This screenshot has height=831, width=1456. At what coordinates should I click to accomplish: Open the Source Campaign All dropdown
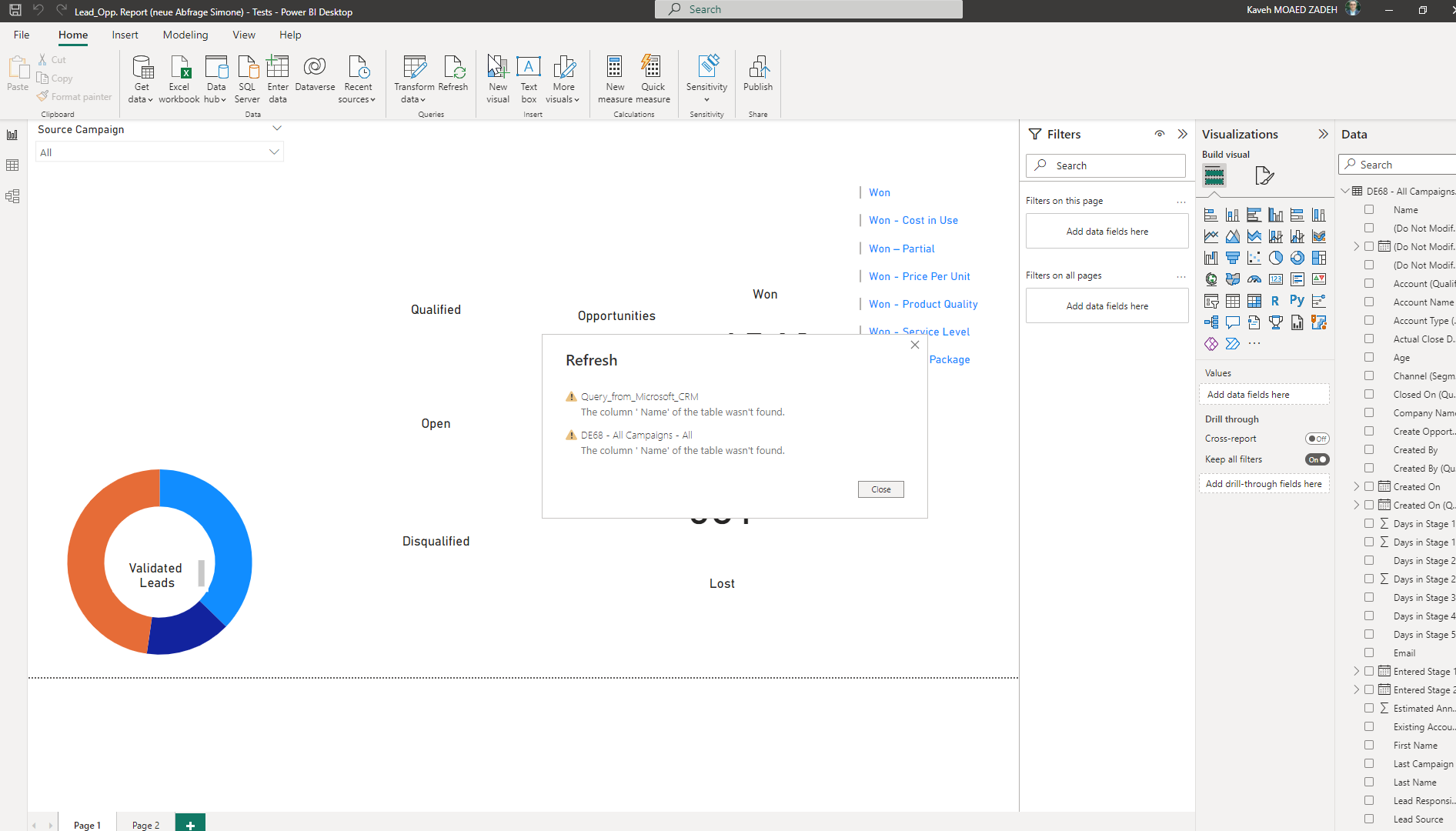tap(159, 152)
